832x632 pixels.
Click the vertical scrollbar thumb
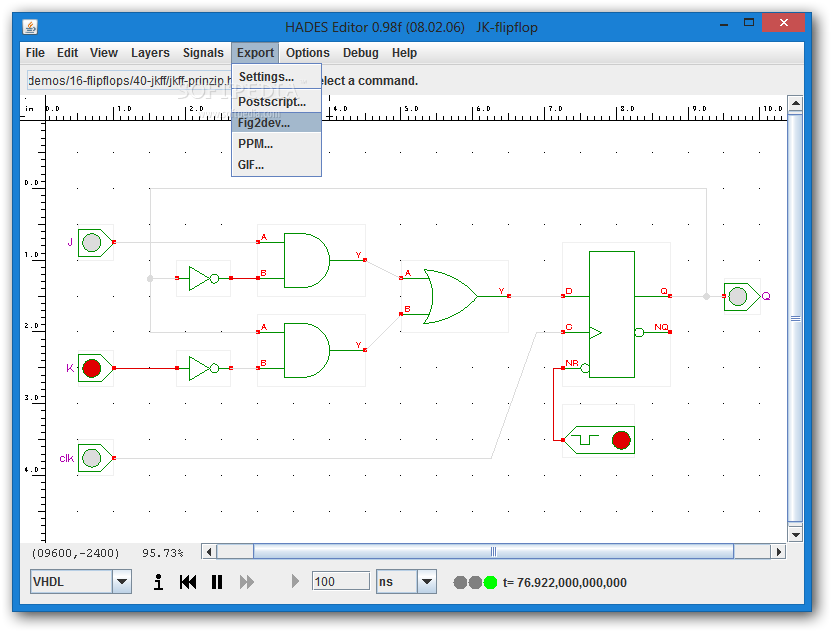(x=795, y=318)
